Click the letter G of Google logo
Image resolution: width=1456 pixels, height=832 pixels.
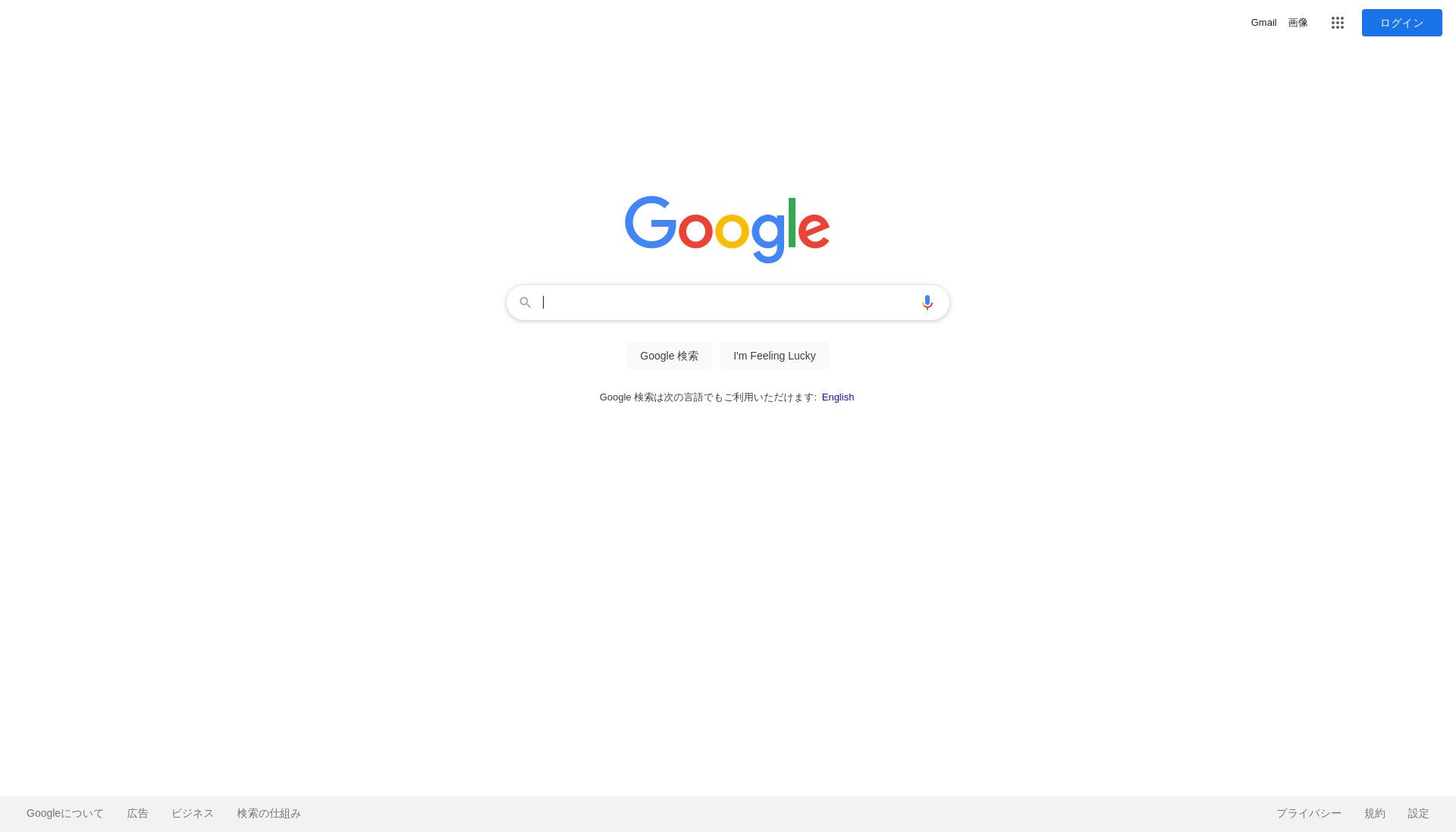coord(651,222)
